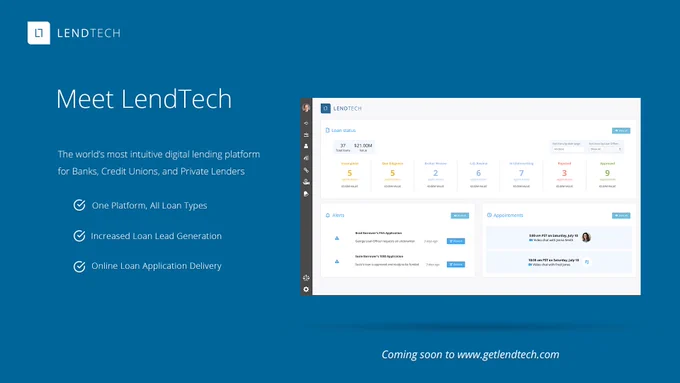Image resolution: width=680 pixels, height=383 pixels.
Task: Select the green Approved count of 9
Action: pyautogui.click(x=607, y=173)
